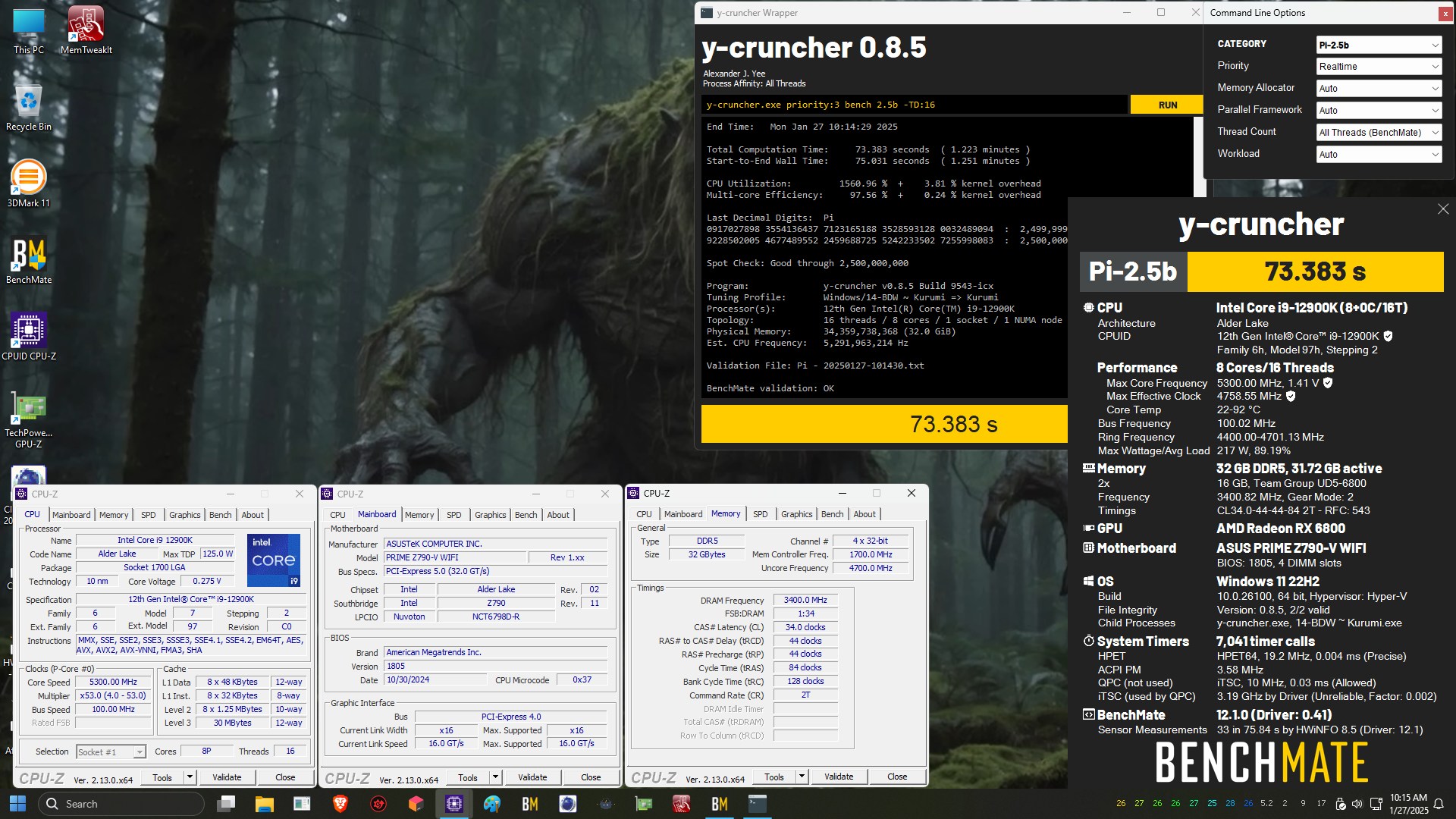Open the Parallel Framework dropdown
Viewport: 1456px width, 819px height.
tap(1379, 111)
